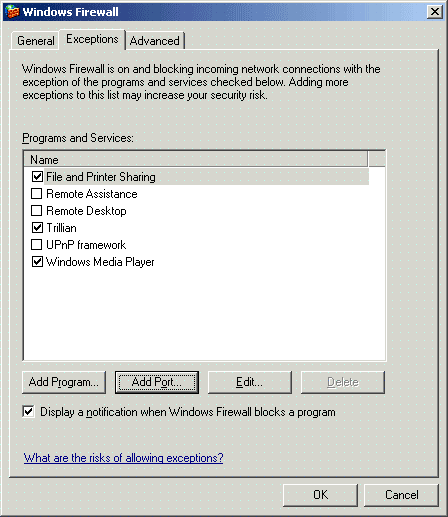Confirm changes with the OK button
Screen dimensions: 448x517
pos(320,495)
